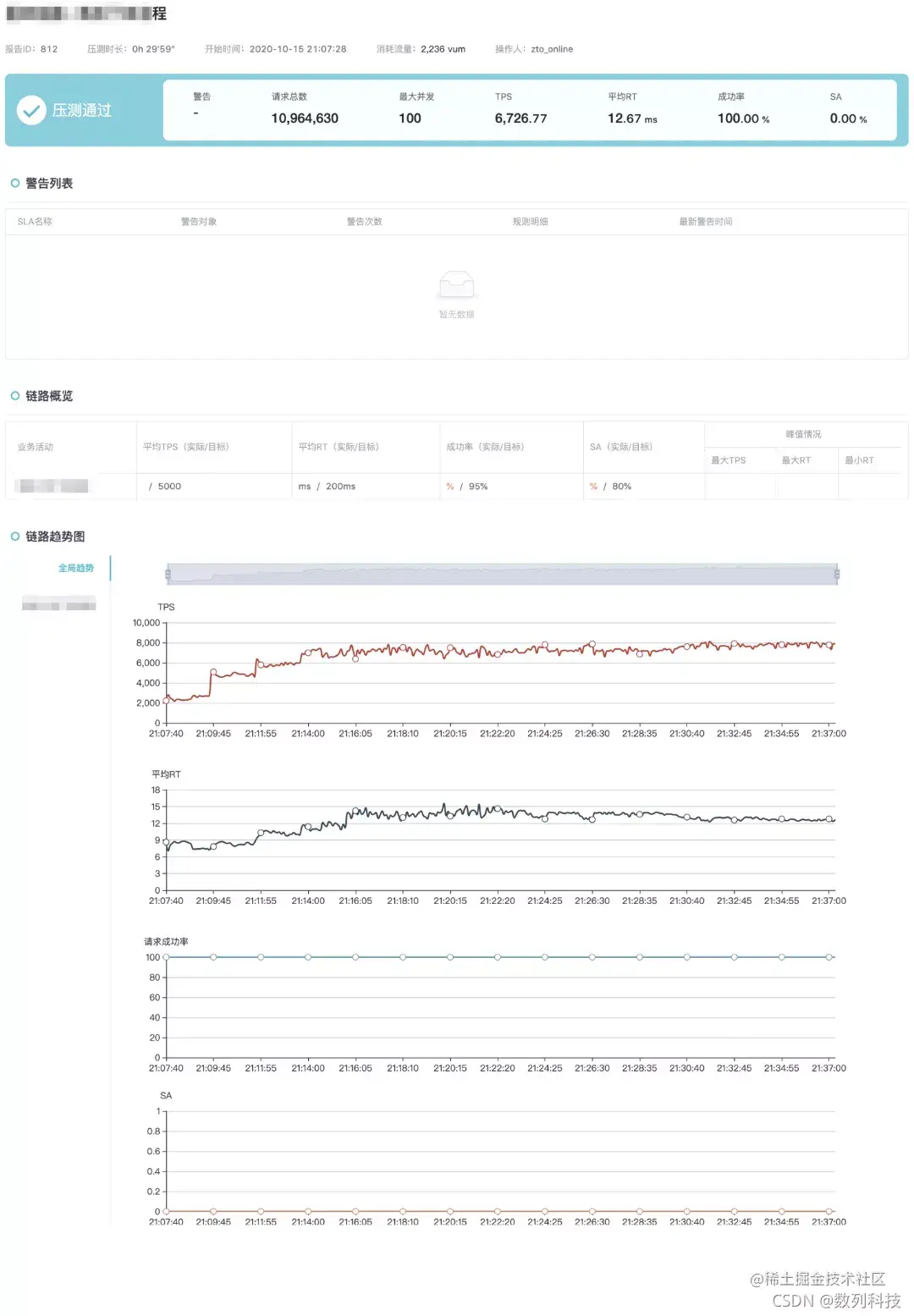Click the 最大并发 value 100
The width and height of the screenshot is (914, 1316).
pyautogui.click(x=410, y=118)
